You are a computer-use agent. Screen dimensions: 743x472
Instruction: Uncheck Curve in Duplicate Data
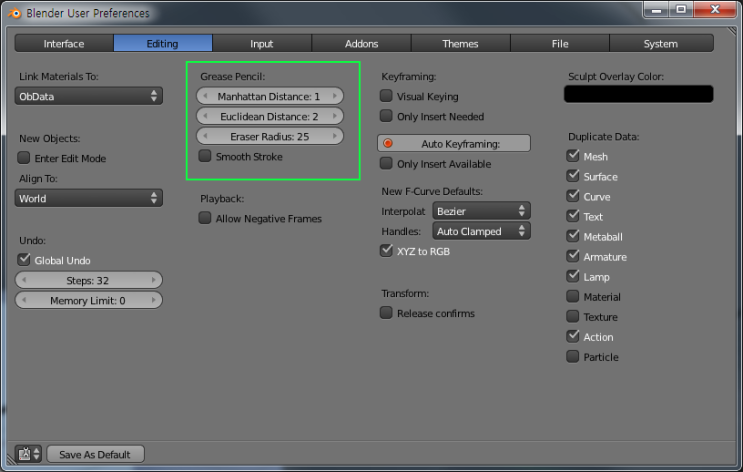[x=573, y=196]
